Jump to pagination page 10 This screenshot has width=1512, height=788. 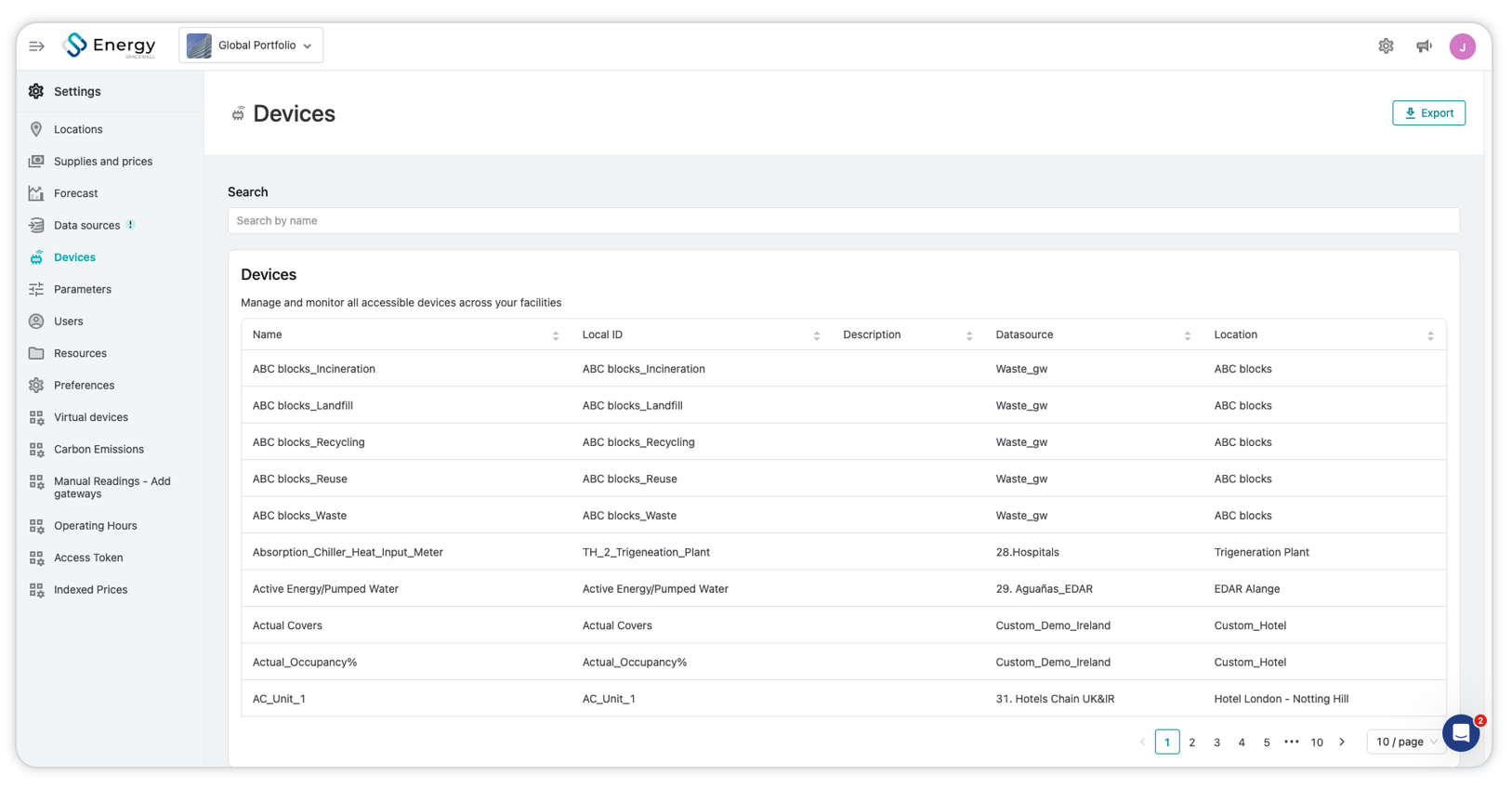(x=1317, y=742)
